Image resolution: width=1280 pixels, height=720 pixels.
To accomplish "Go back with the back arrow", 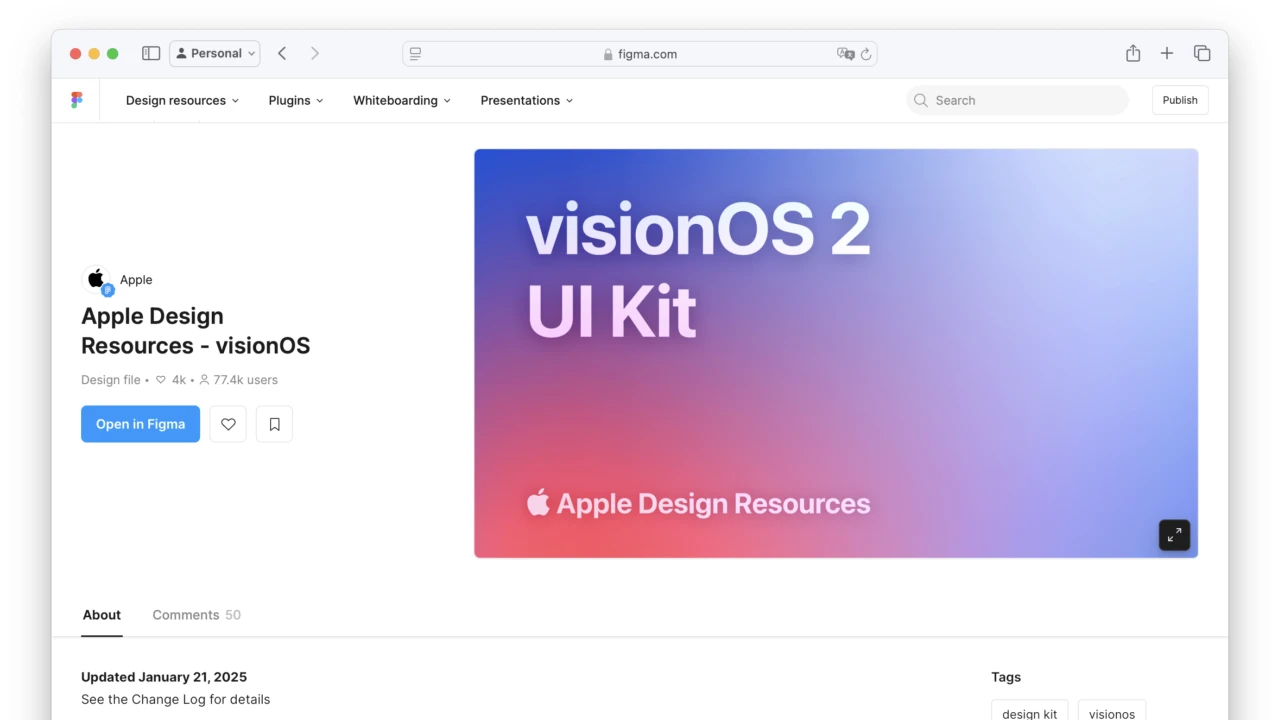I will pos(282,53).
